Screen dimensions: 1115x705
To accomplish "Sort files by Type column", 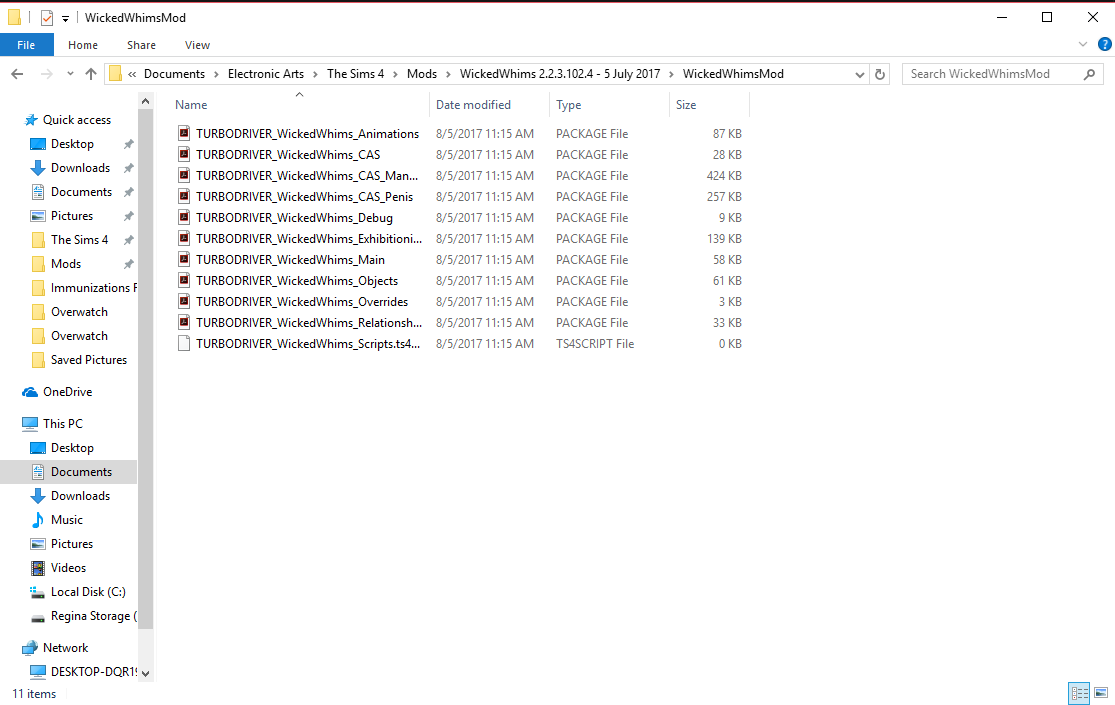I will [x=568, y=105].
